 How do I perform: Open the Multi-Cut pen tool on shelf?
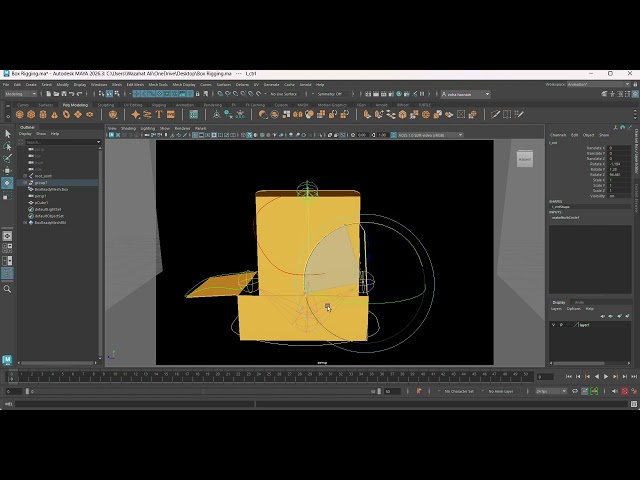[495, 115]
